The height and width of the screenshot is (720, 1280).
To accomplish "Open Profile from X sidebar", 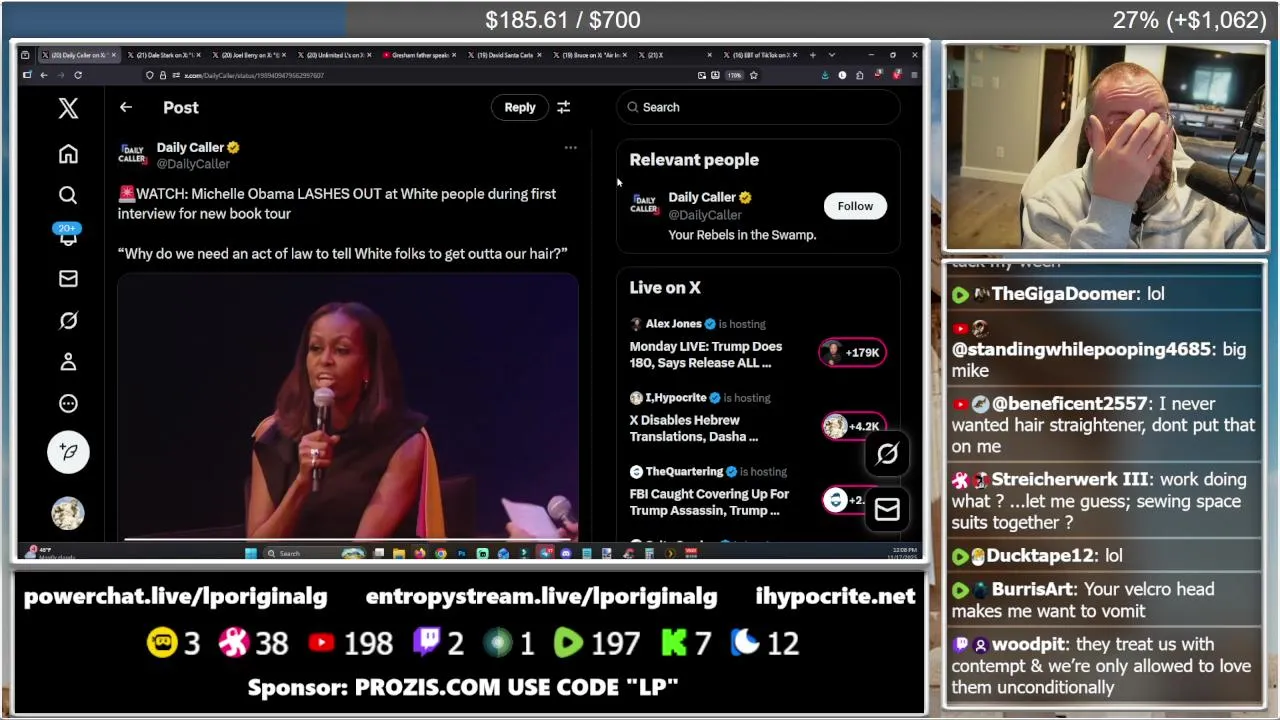I will pos(68,362).
